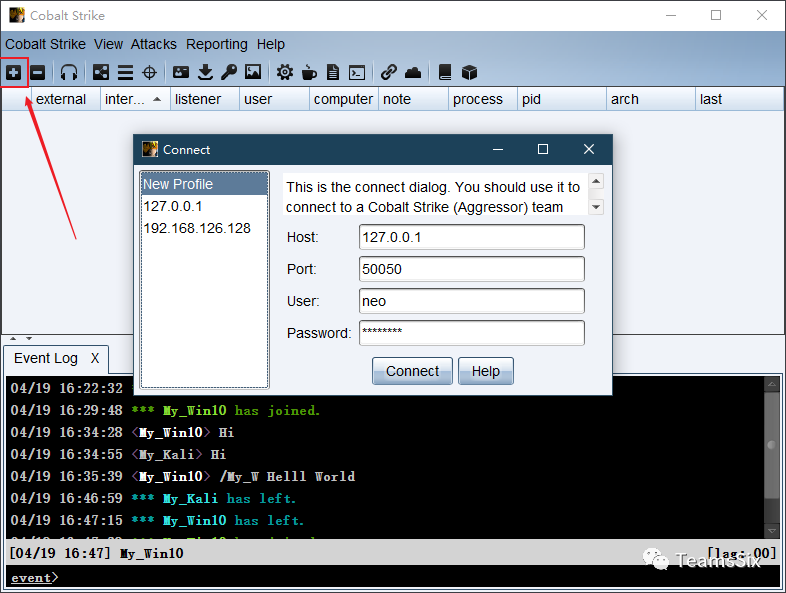
Task: Open the Help menu
Action: coord(271,44)
